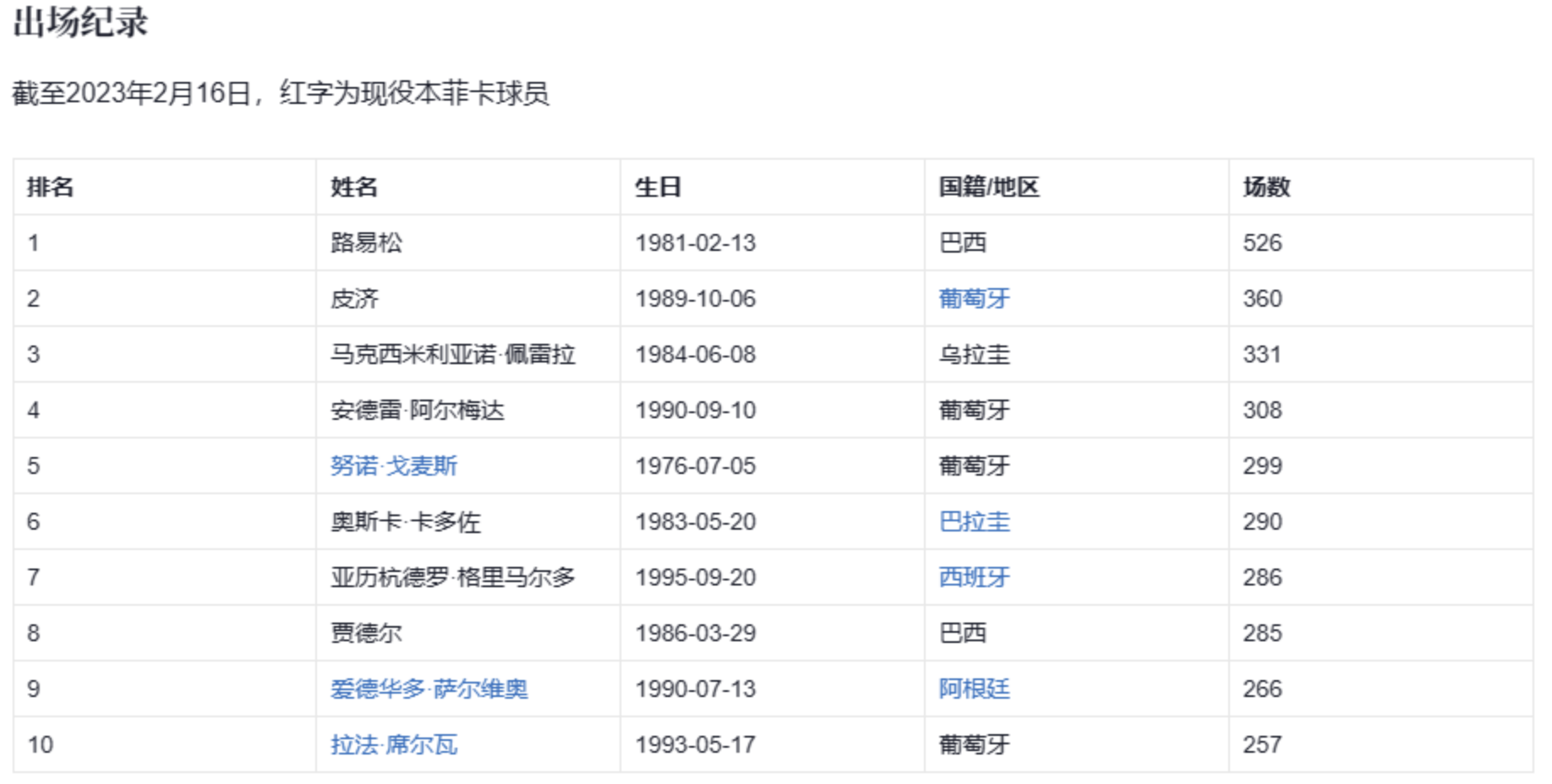Click the appearances value 290
This screenshot has height=784, width=1552.
click(x=1263, y=521)
